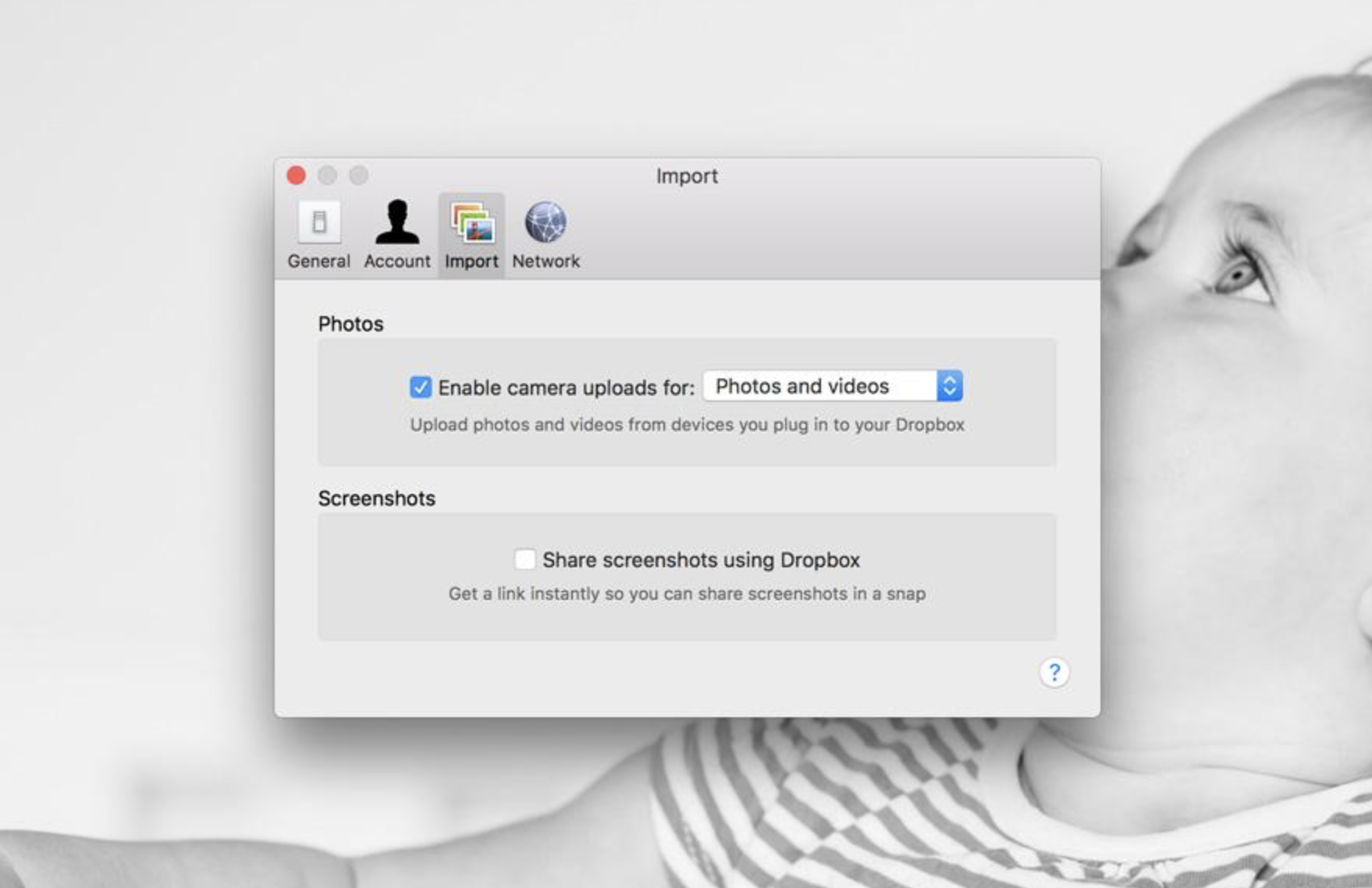Click the Screenshots section heading
Viewport: 1372px width, 888px height.
[377, 499]
